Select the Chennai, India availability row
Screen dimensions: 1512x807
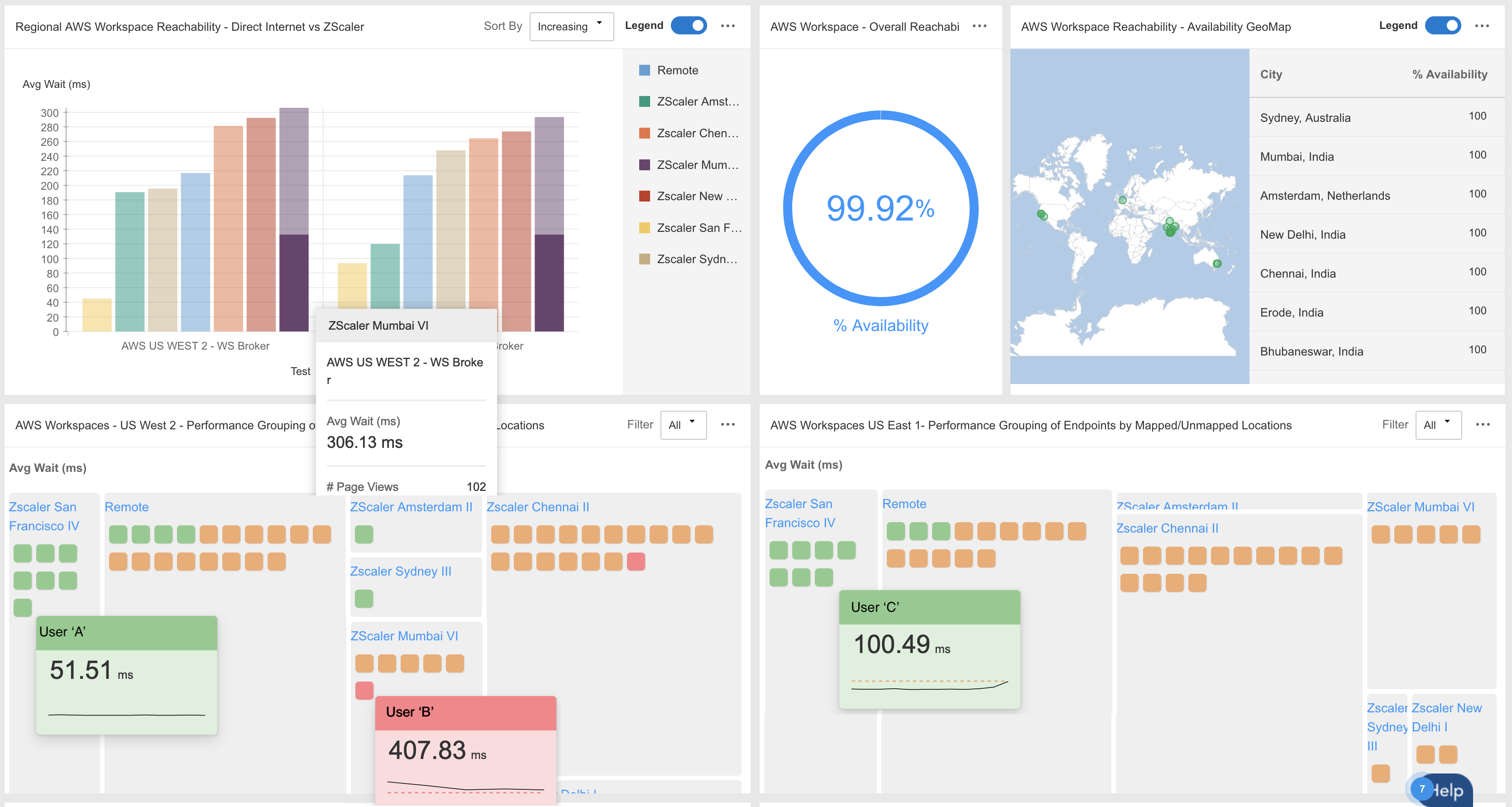[1376, 273]
